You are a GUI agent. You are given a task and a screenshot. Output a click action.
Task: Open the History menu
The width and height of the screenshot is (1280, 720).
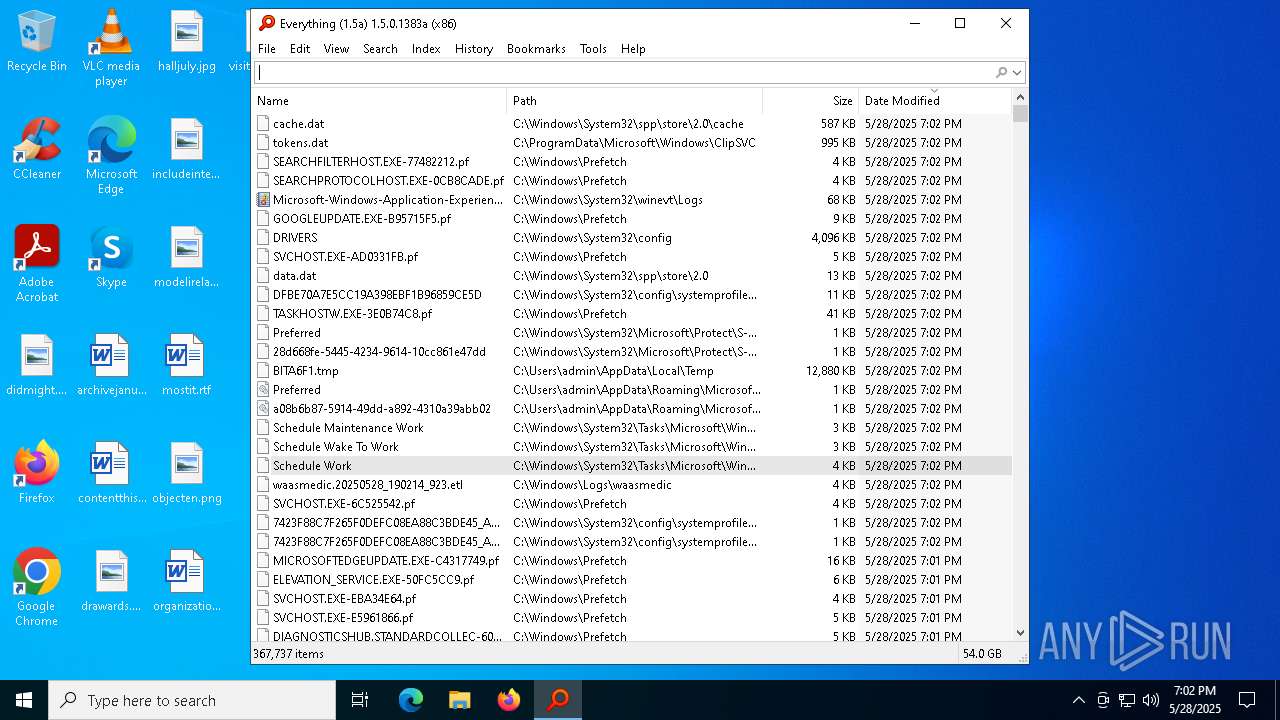pyautogui.click(x=474, y=48)
